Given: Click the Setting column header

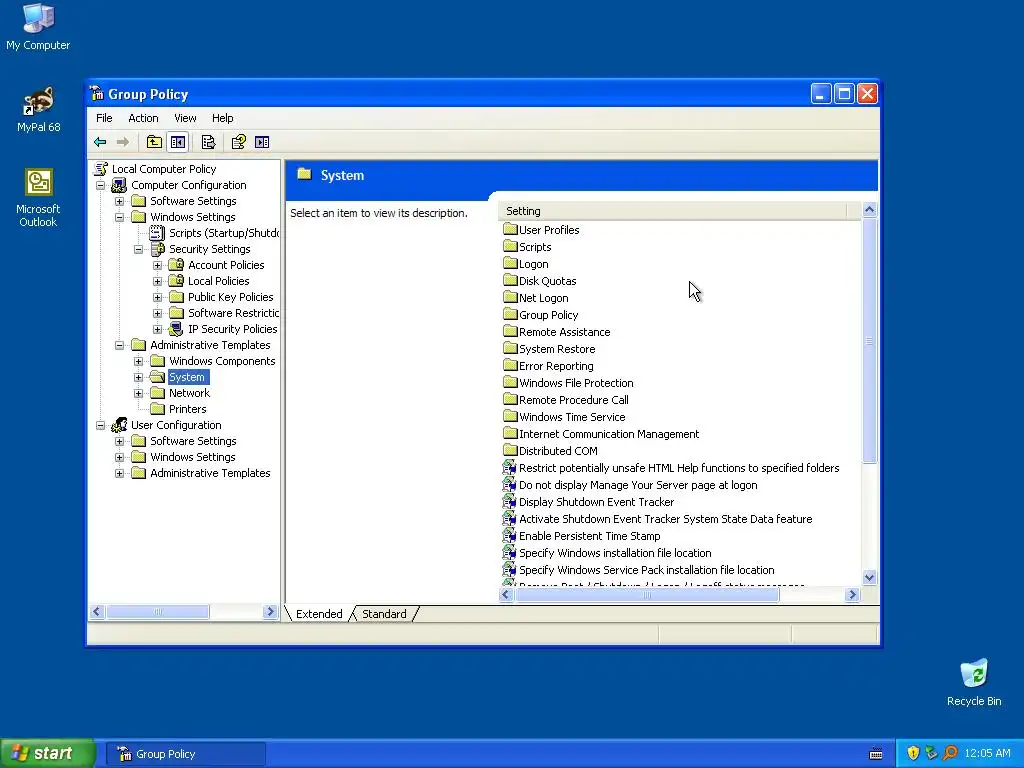Looking at the screenshot, I should (x=672, y=211).
